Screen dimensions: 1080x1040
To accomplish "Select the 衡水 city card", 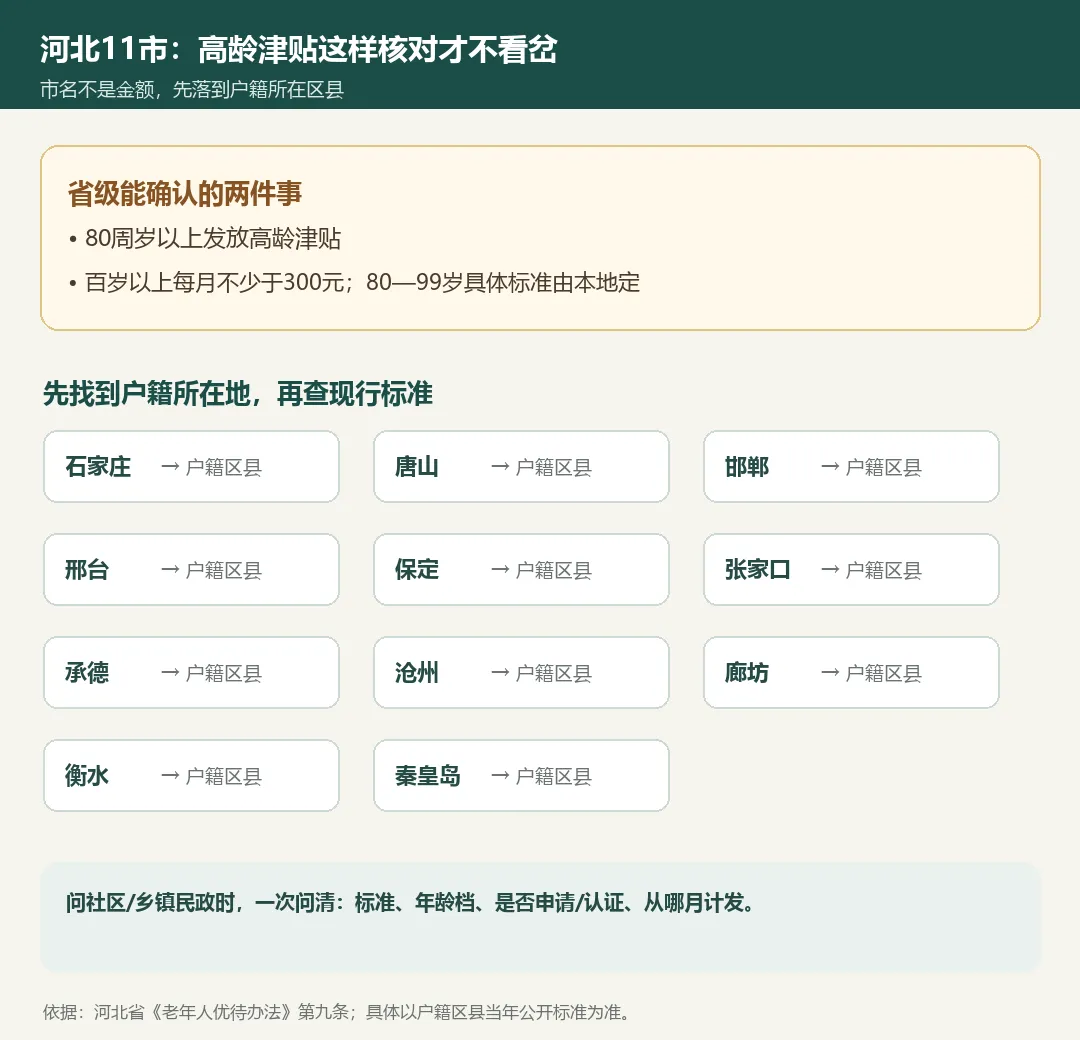I will [191, 776].
